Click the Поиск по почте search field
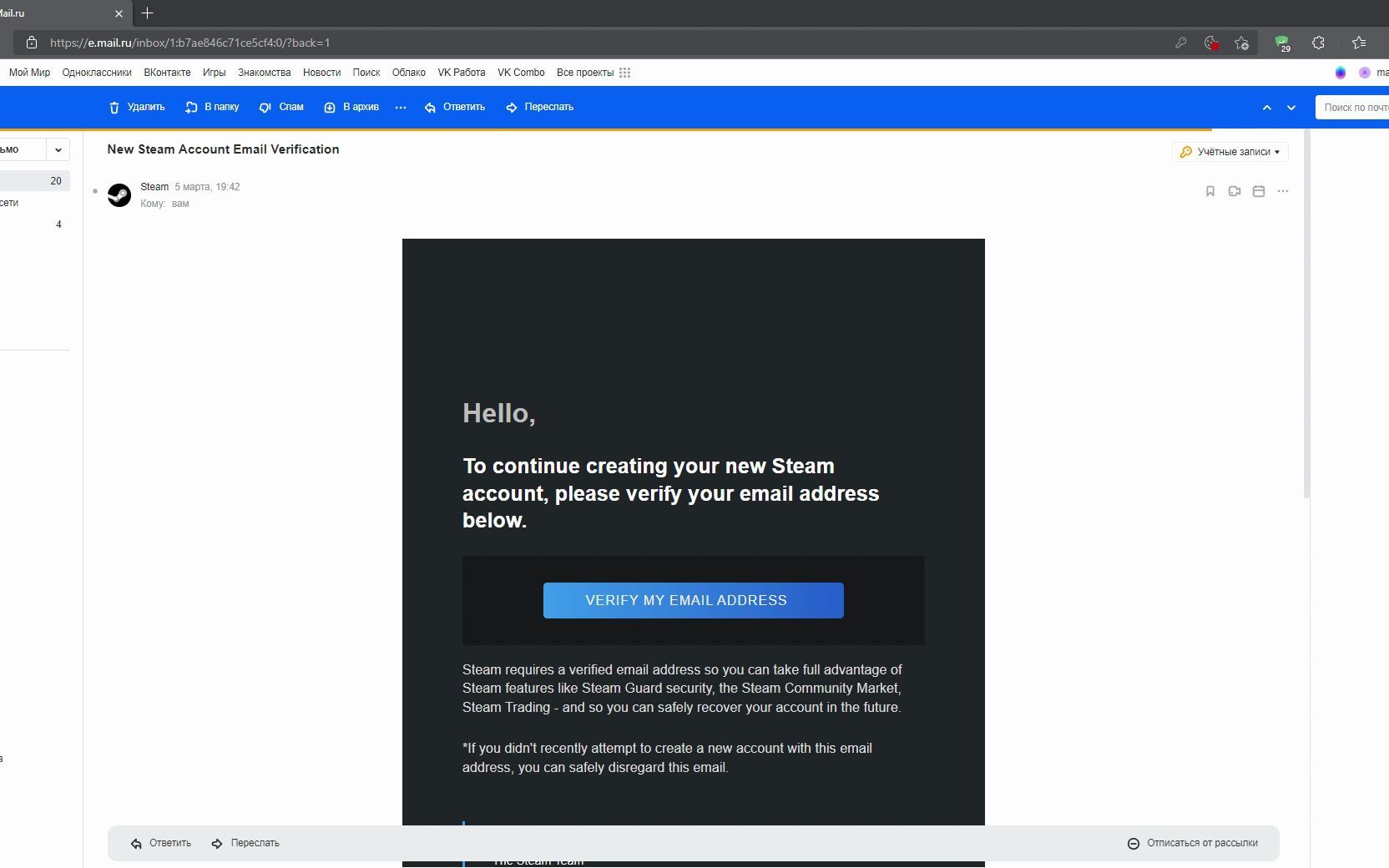The height and width of the screenshot is (868, 1389). [x=1352, y=107]
